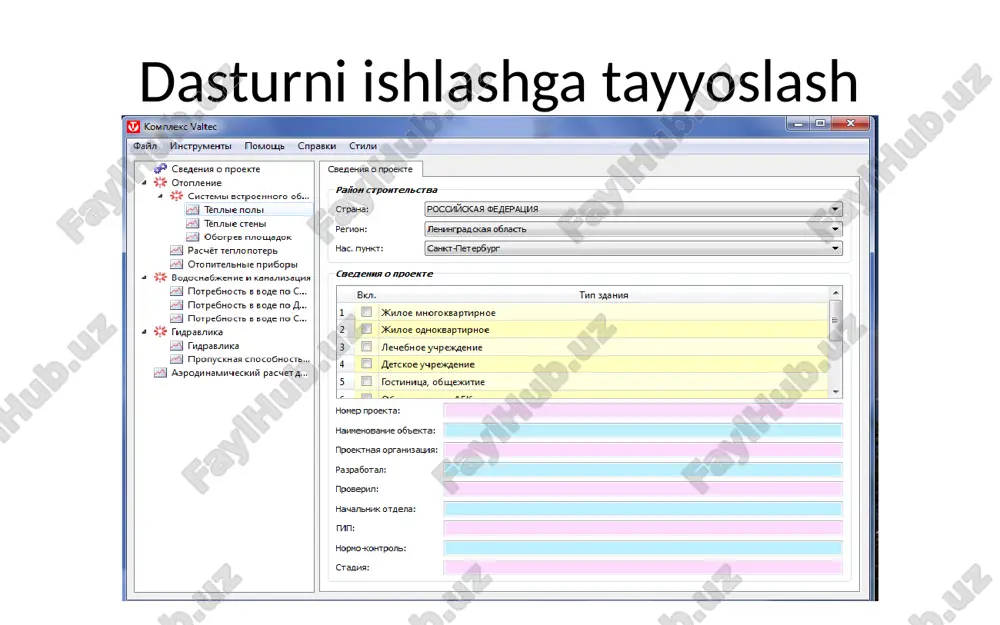
Task: Click icon of Потребность в воде по Д...
Action: click(177, 305)
